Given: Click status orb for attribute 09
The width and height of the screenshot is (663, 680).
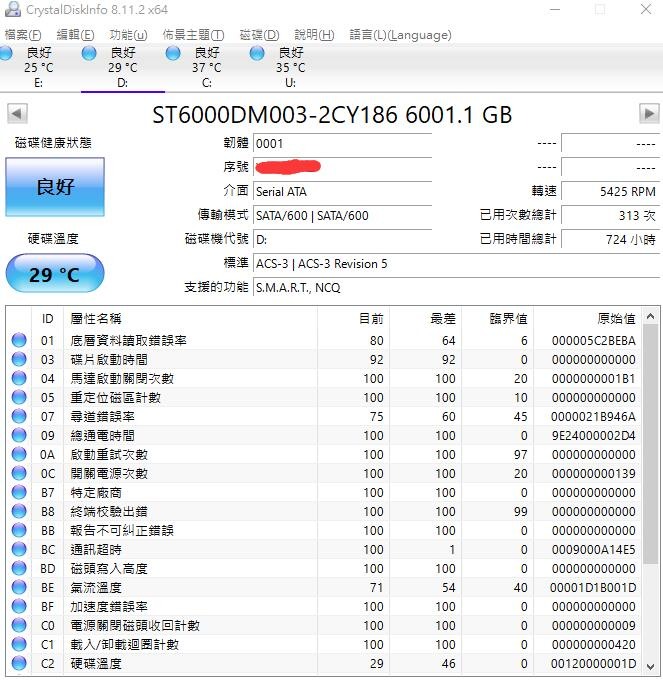Looking at the screenshot, I should point(19,435).
